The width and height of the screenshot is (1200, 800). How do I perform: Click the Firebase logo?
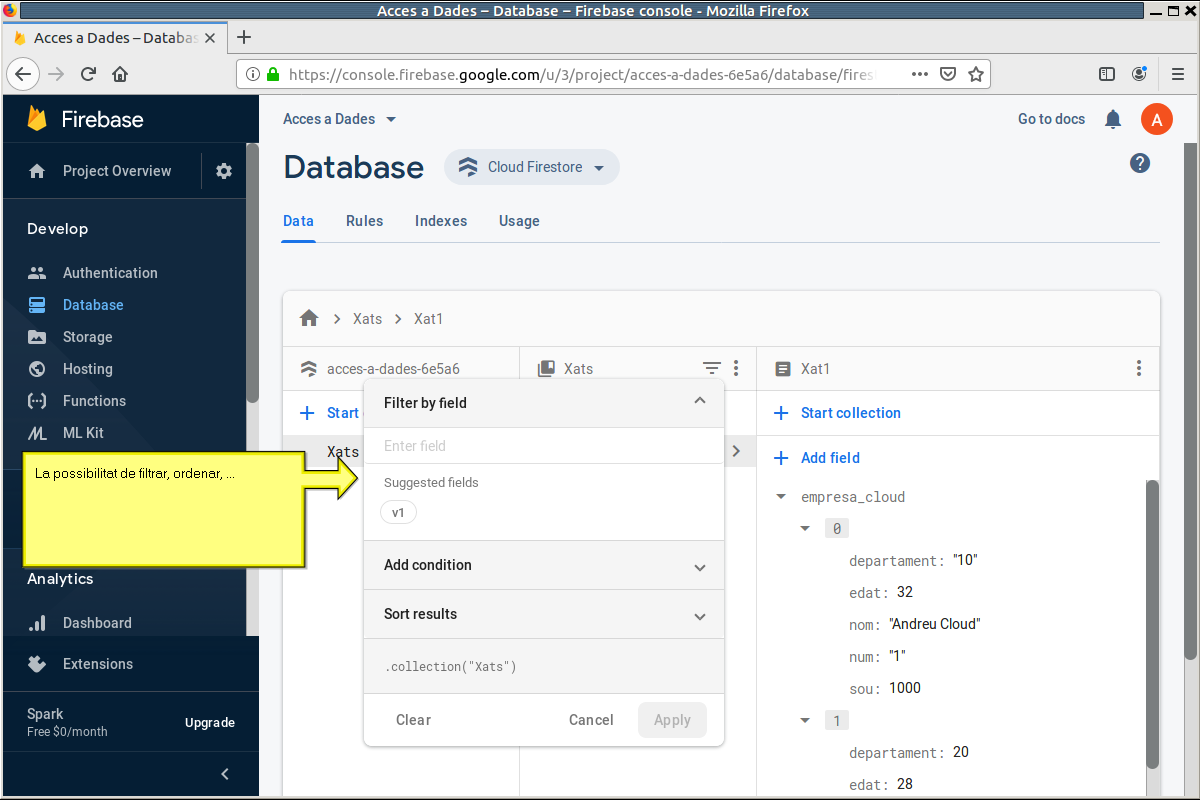click(85, 119)
